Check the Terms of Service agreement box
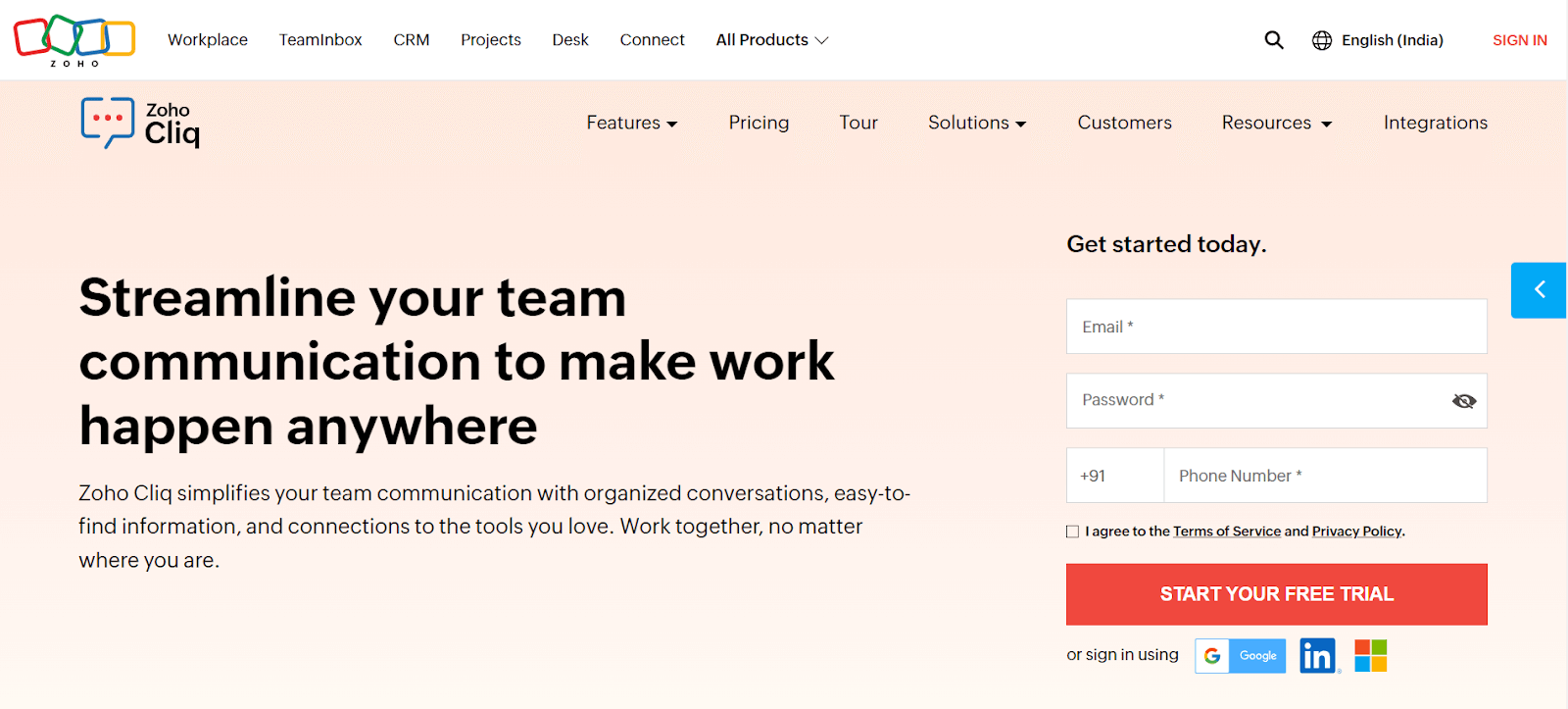1568x709 pixels. pos(1072,532)
